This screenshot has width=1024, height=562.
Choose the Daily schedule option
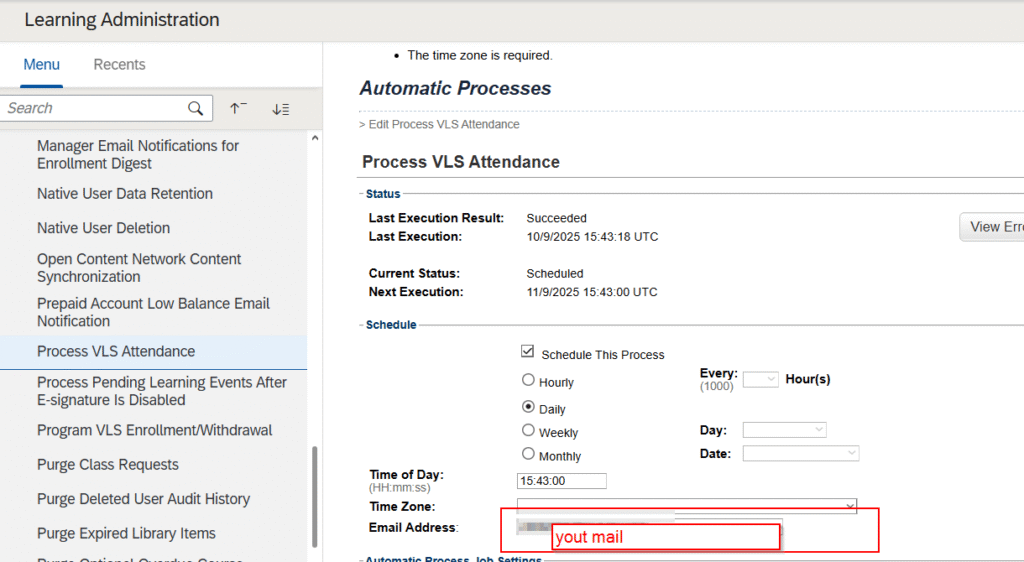(x=528, y=408)
